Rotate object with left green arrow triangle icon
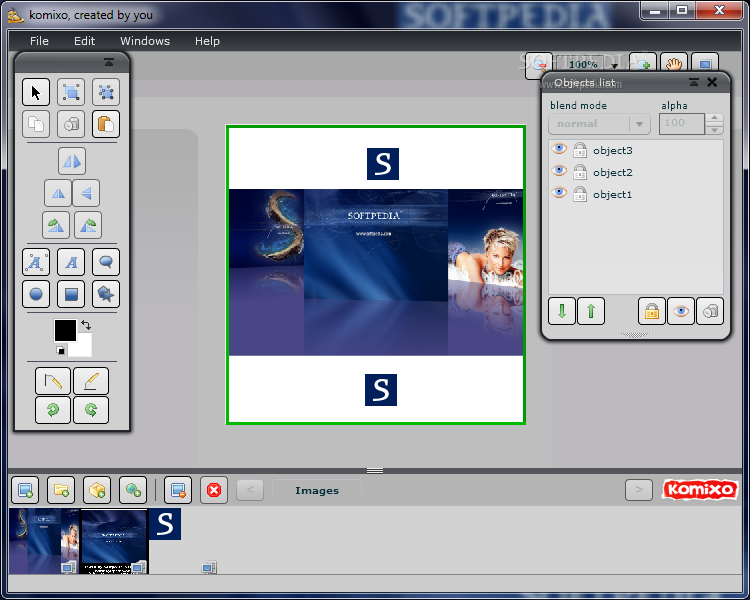Viewport: 750px width, 600px height. click(x=56, y=225)
